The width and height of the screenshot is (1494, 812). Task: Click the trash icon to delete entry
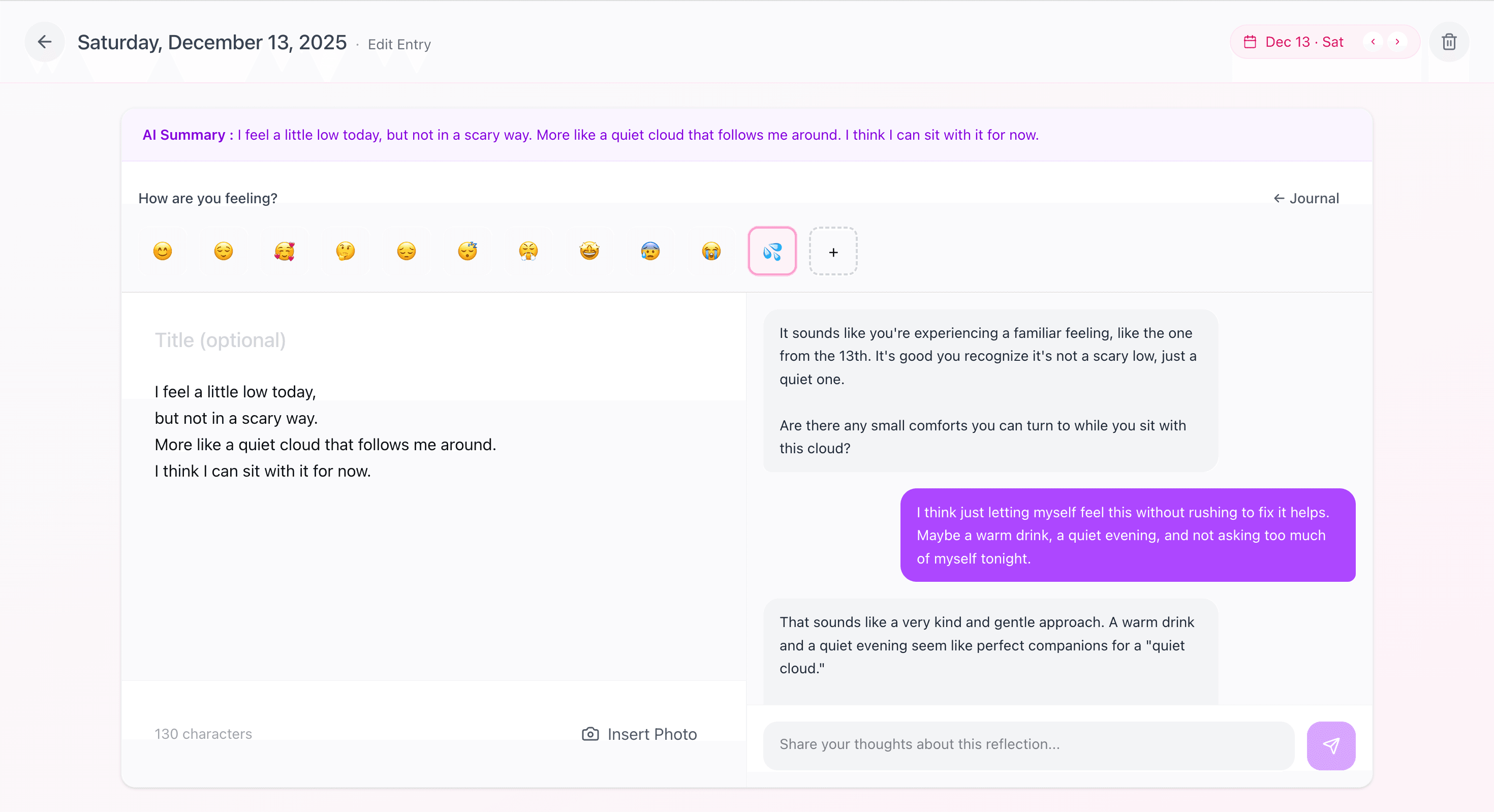(1449, 41)
